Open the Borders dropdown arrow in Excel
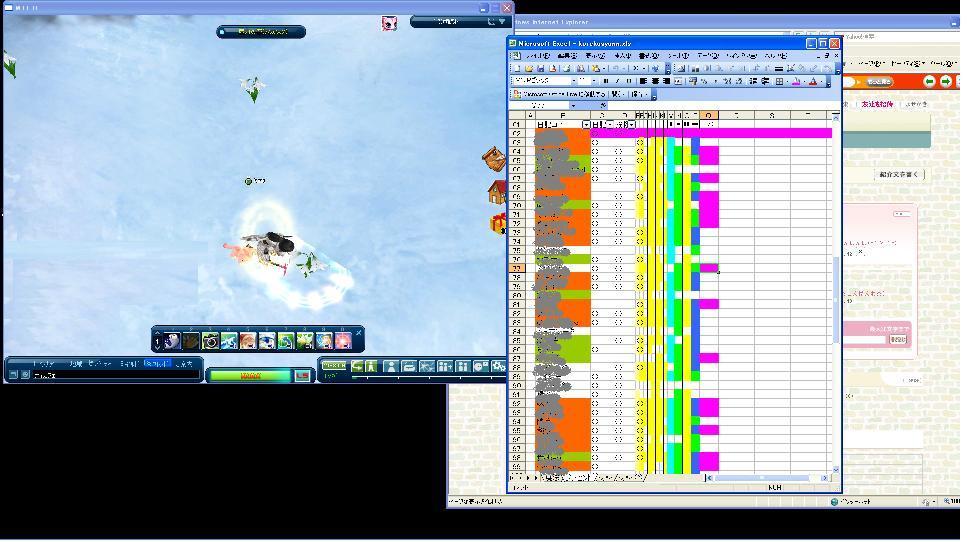 [787, 81]
